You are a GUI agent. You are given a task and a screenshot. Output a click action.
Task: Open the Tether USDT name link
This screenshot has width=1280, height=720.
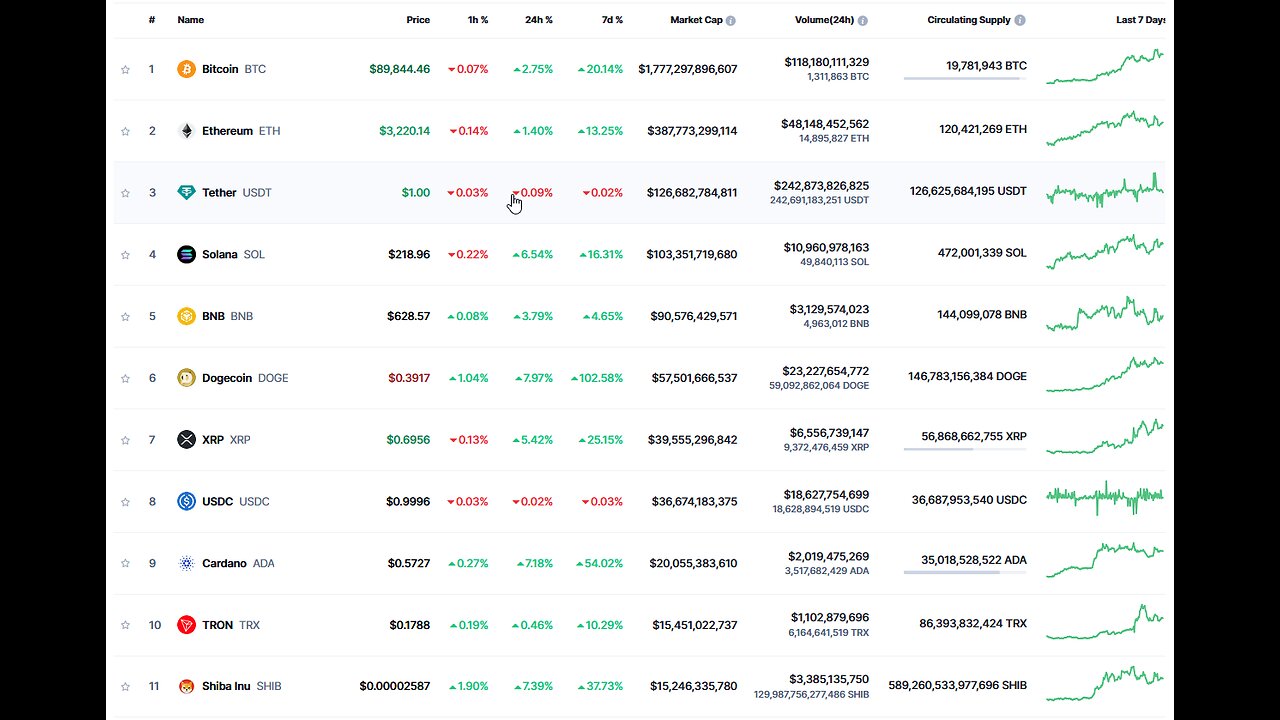click(x=237, y=193)
